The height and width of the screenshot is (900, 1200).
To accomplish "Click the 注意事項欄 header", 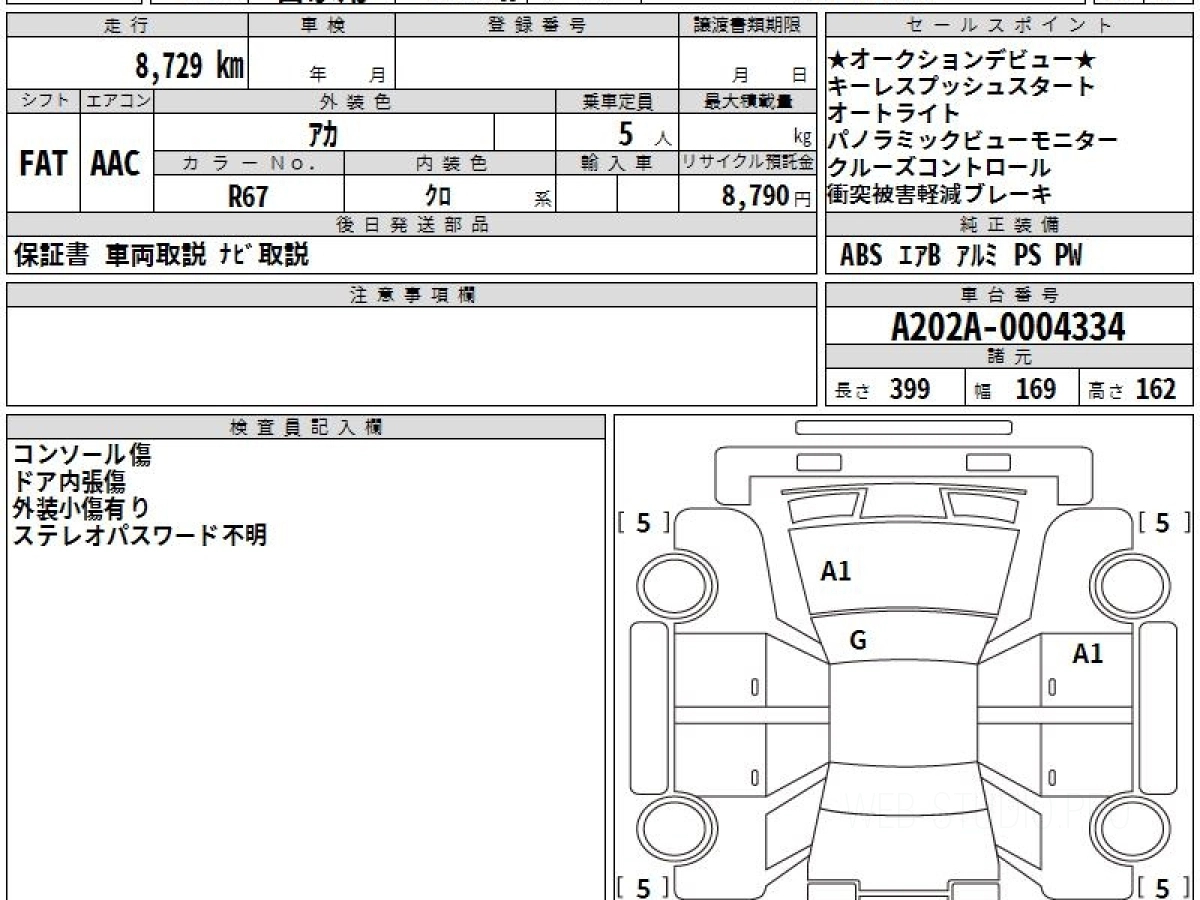I will tap(412, 294).
